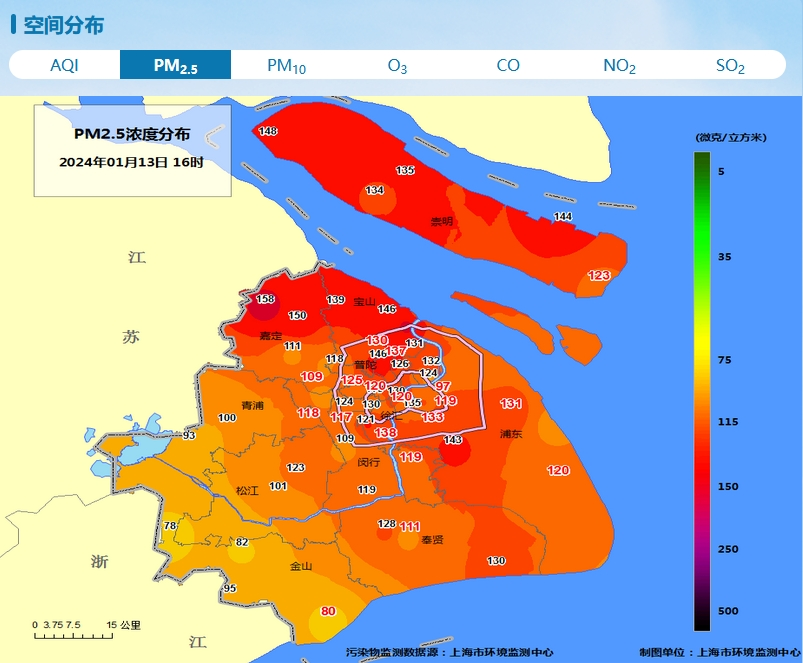The image size is (803, 663).
Task: Select the station marker reading 93
Action: [x=189, y=435]
